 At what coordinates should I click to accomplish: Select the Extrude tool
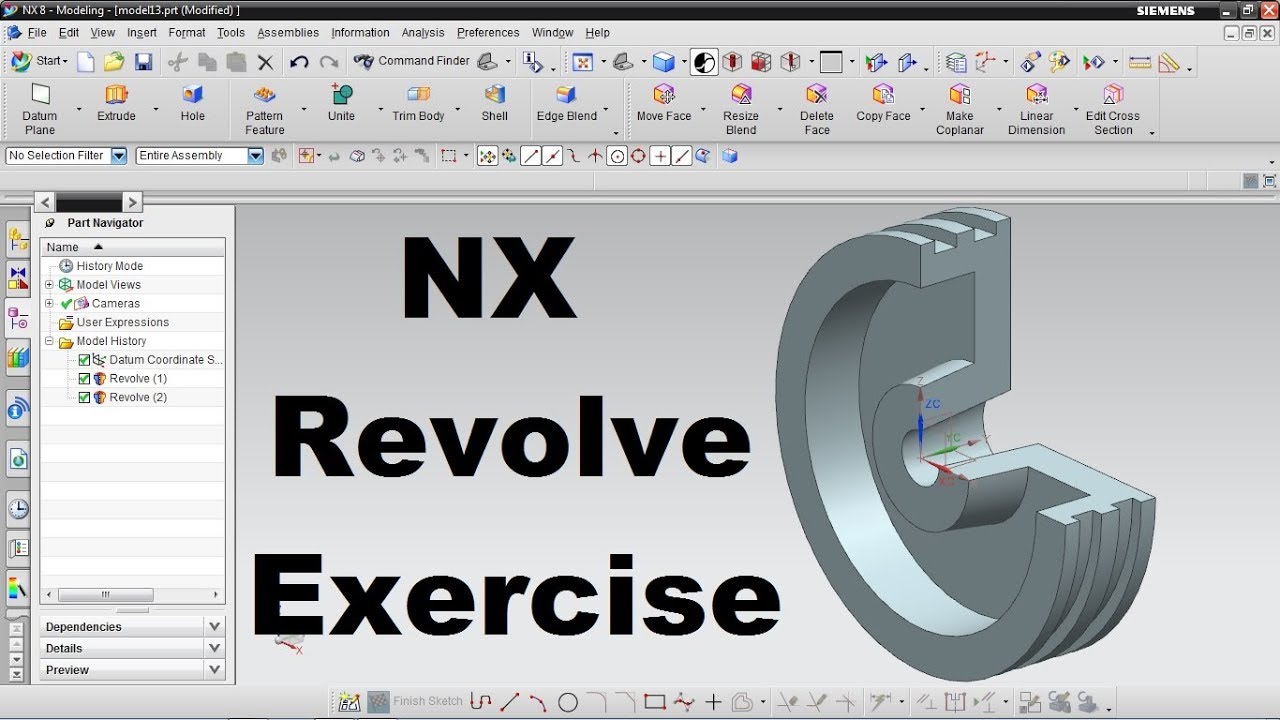click(116, 103)
